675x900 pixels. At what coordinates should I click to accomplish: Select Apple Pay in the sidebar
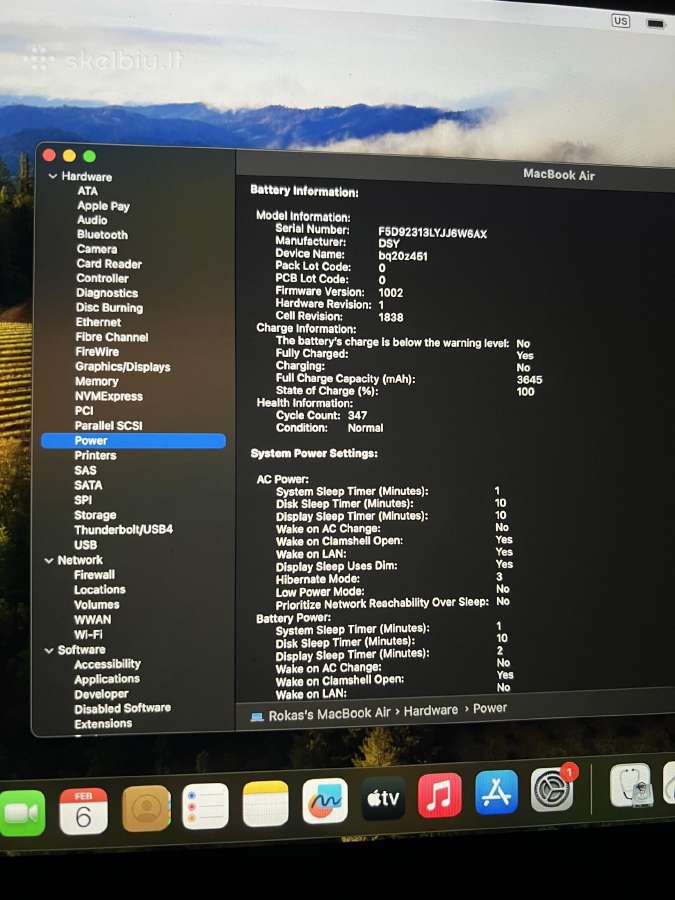click(103, 205)
